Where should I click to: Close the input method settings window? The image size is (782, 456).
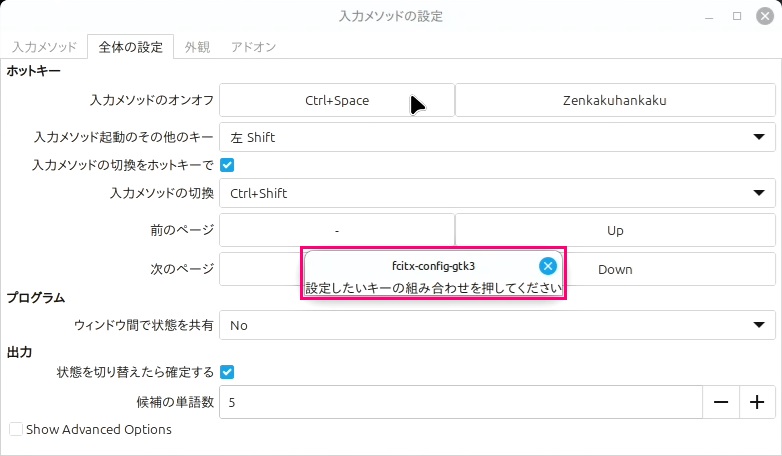764,16
